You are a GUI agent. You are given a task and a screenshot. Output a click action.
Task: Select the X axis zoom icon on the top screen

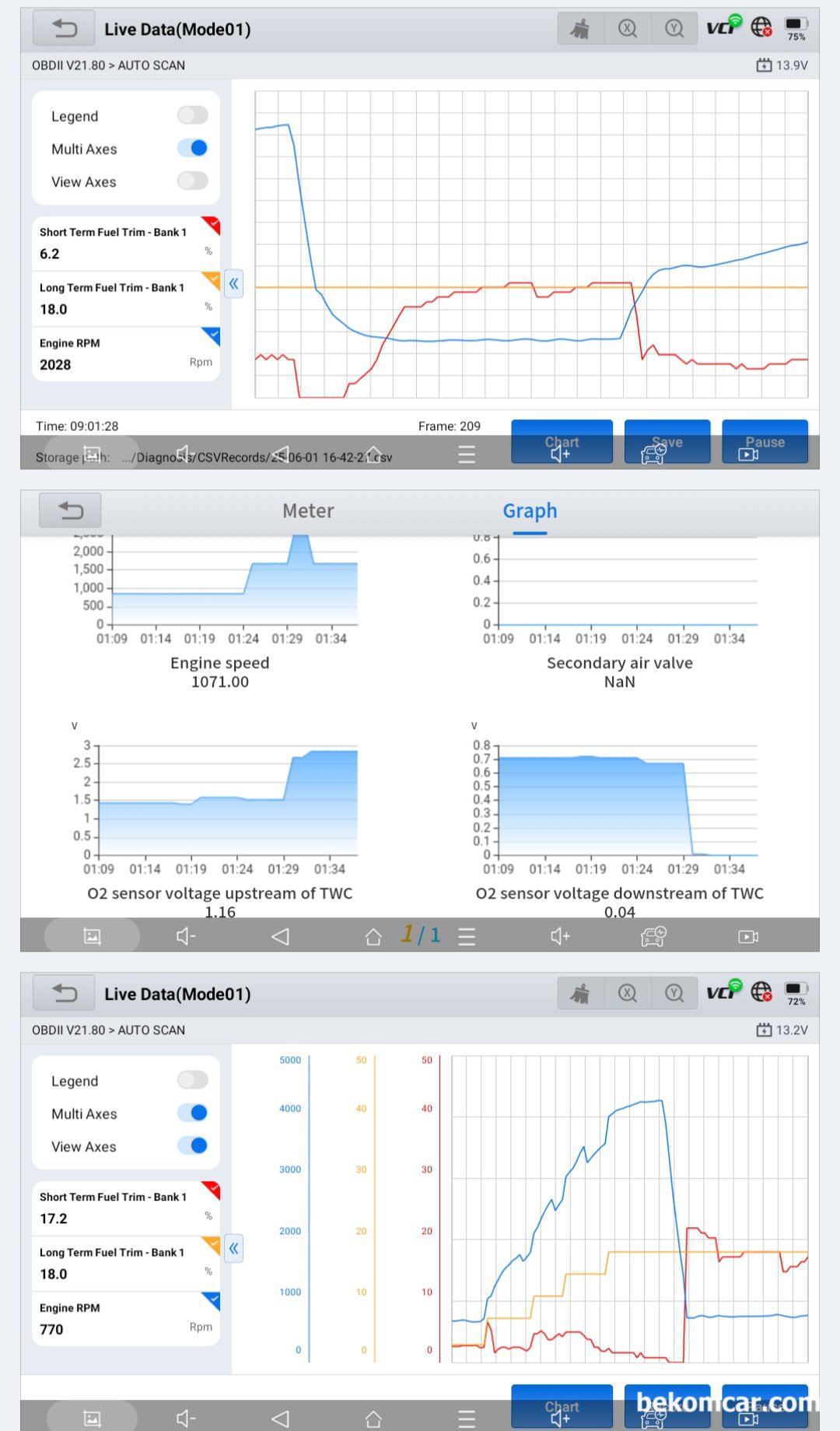(627, 29)
